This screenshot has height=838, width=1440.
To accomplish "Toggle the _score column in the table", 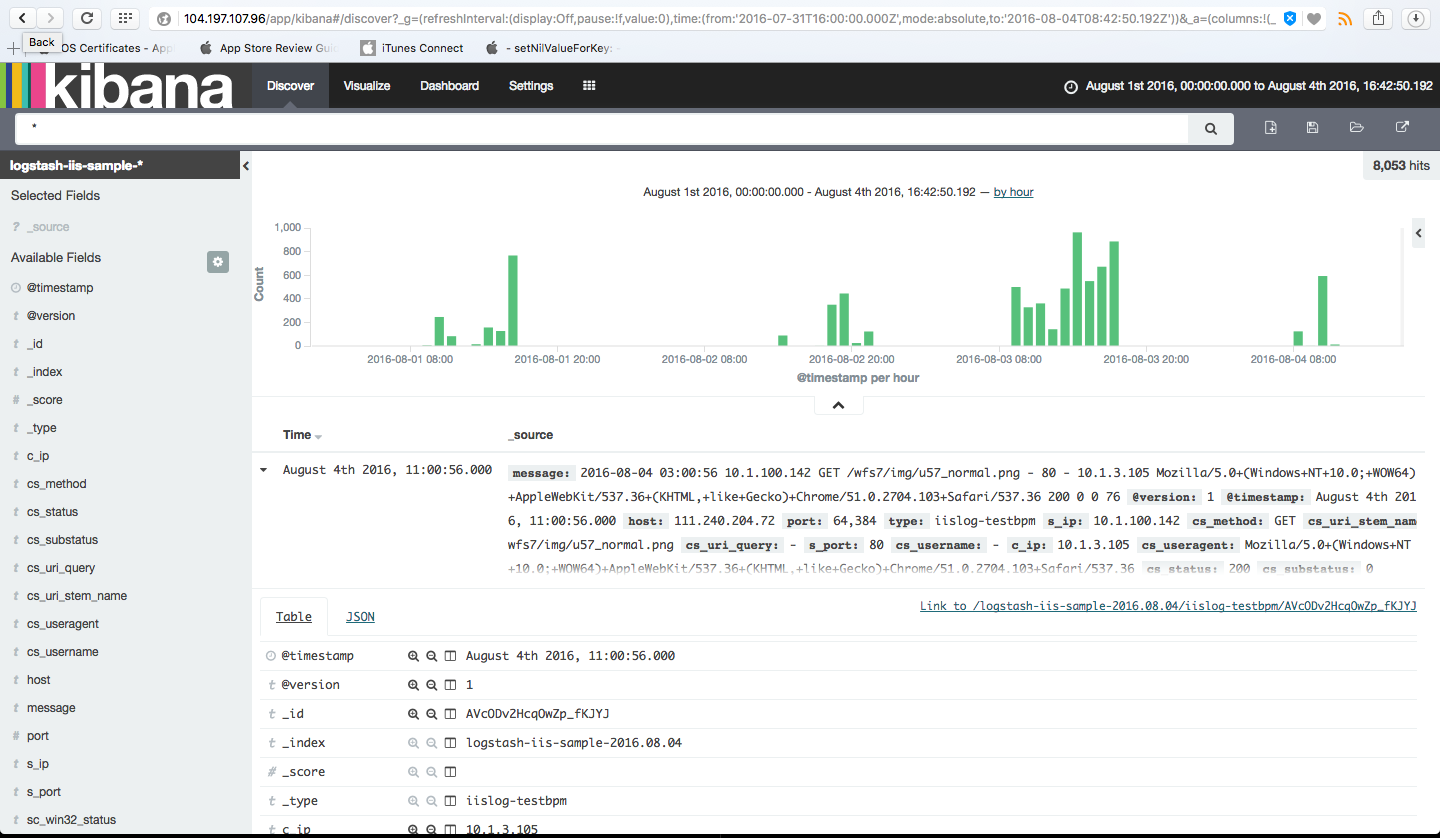I will [450, 773].
